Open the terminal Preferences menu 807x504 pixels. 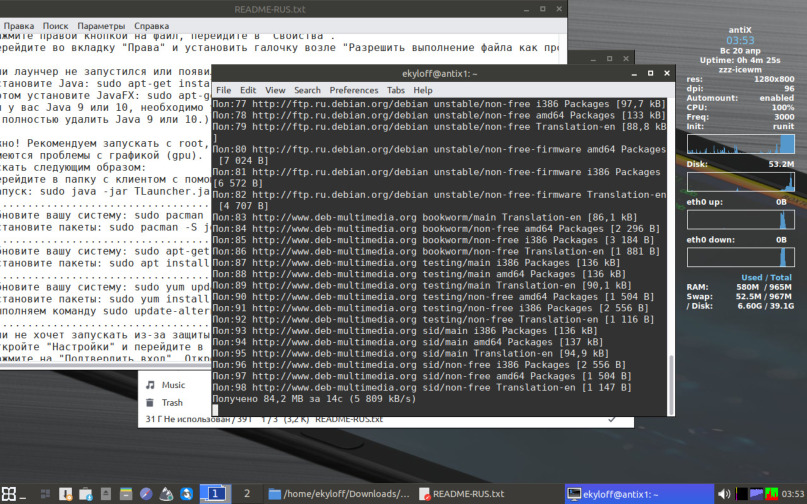click(354, 90)
